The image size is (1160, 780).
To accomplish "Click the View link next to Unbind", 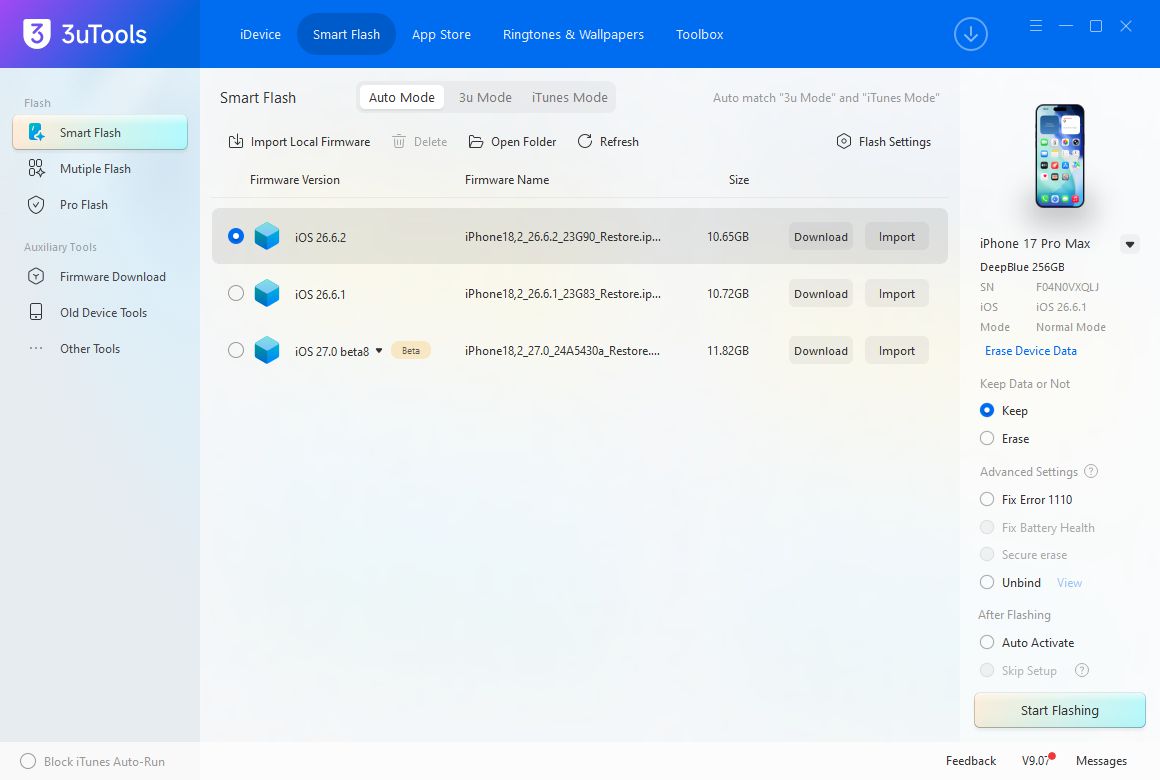I will [x=1069, y=583].
